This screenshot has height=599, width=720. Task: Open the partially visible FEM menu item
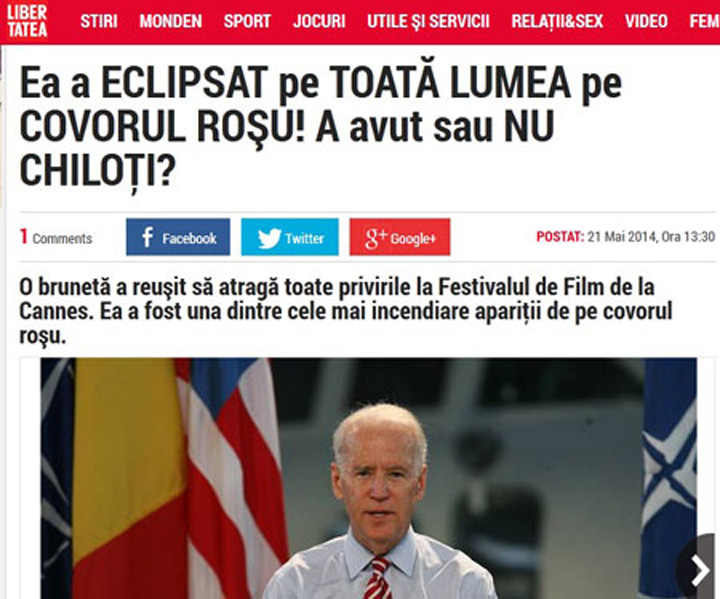(x=704, y=21)
